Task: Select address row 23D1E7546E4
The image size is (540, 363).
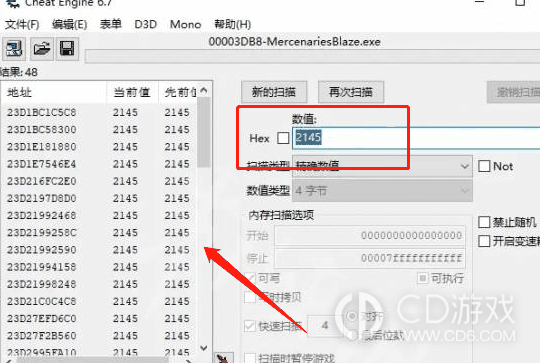Action: click(x=99, y=164)
